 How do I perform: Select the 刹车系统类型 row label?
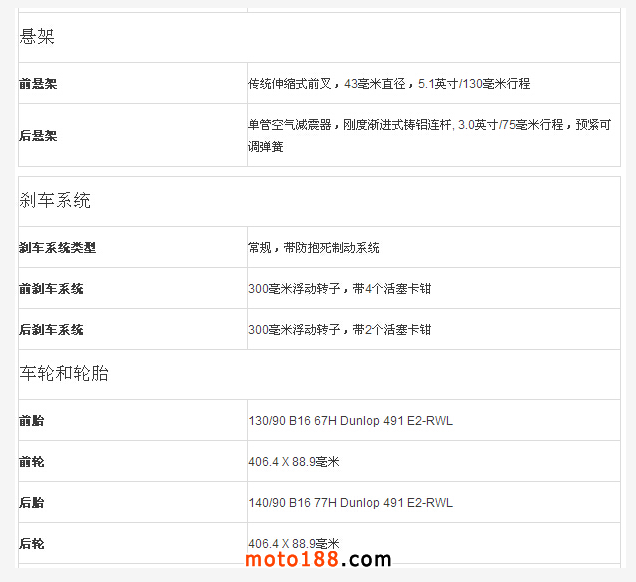click(x=57, y=247)
